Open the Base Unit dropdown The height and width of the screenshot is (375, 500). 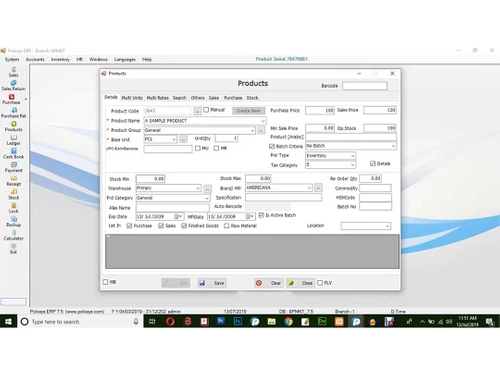pos(174,139)
